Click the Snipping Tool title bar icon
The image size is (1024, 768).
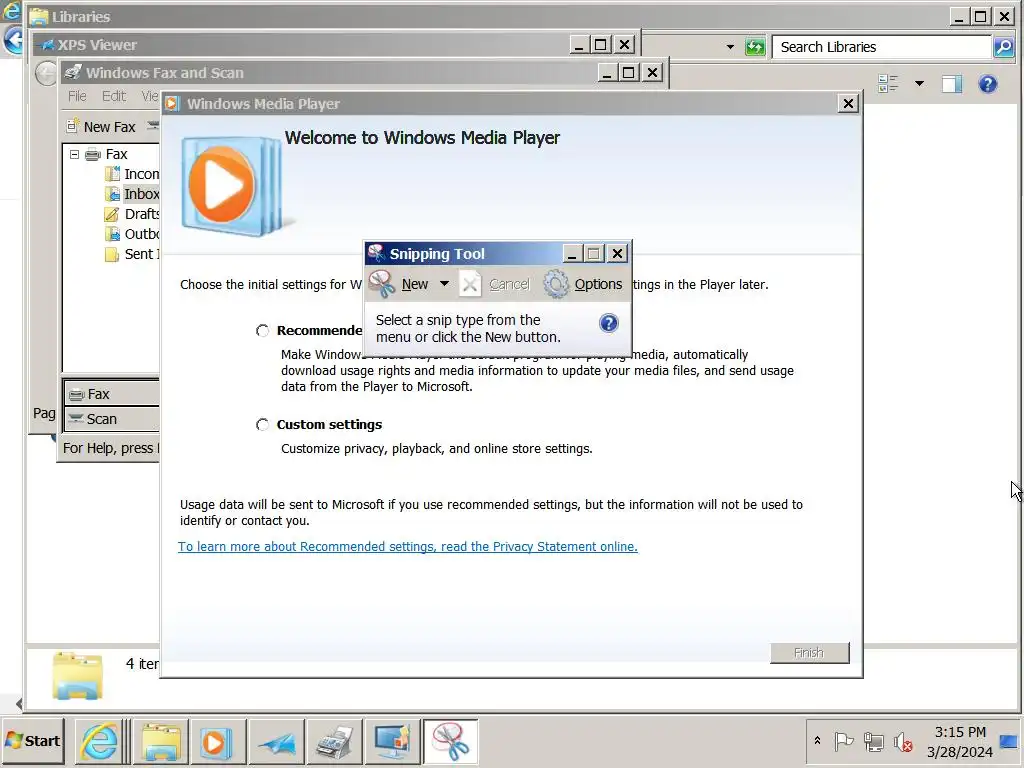tap(376, 253)
